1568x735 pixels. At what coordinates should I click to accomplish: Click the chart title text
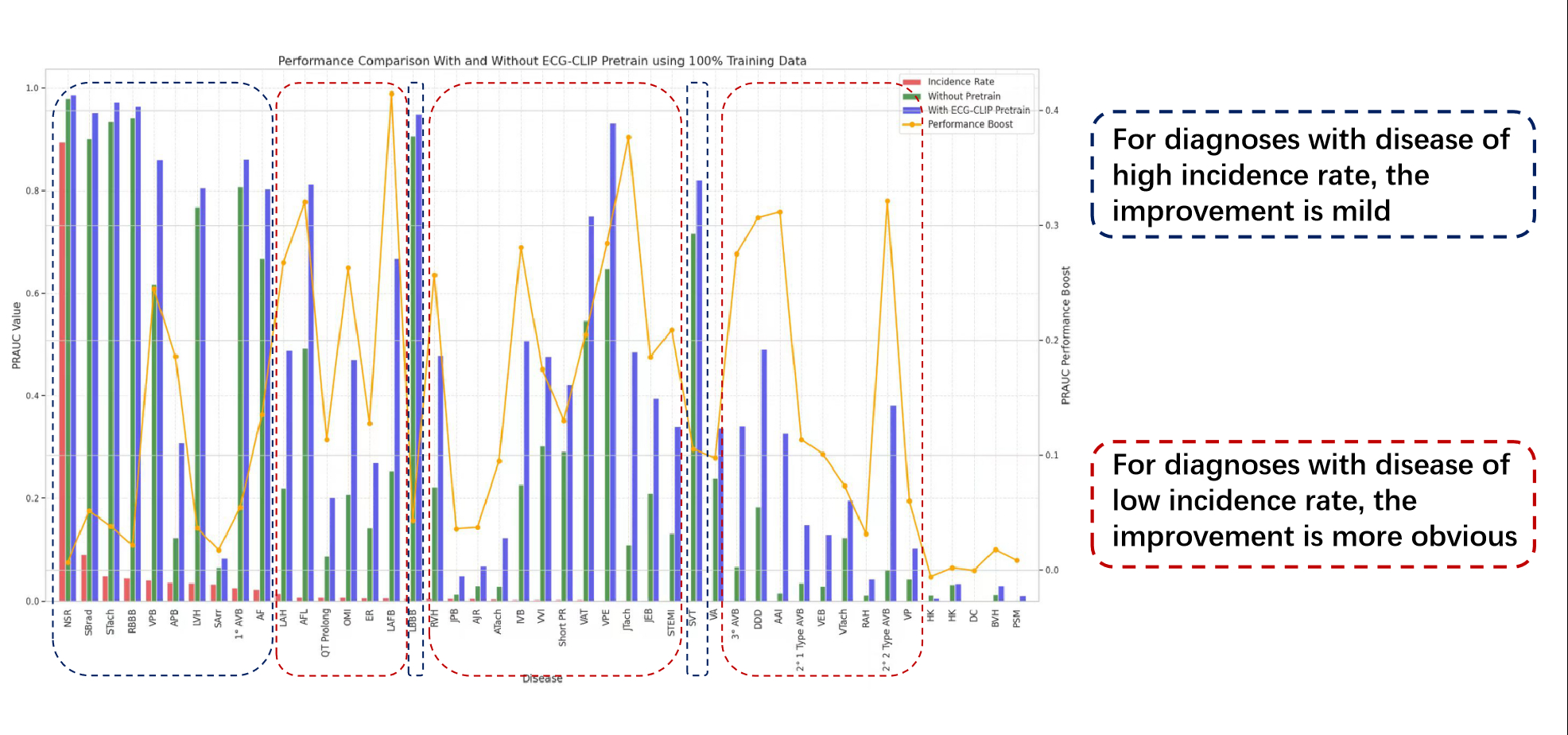click(541, 60)
